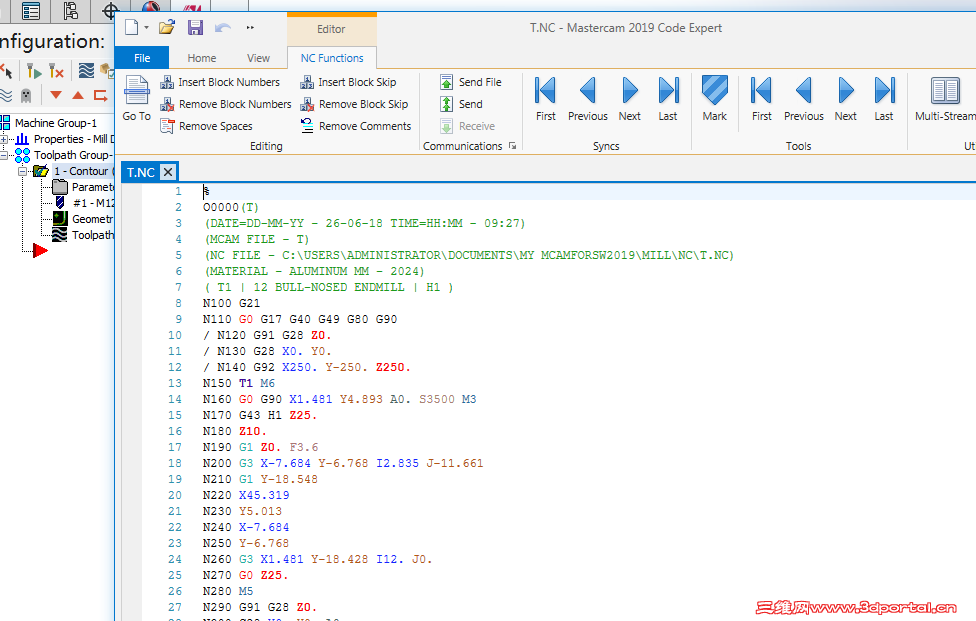This screenshot has width=976, height=621.
Task: Go to Next mark in Tools
Action: [845, 99]
